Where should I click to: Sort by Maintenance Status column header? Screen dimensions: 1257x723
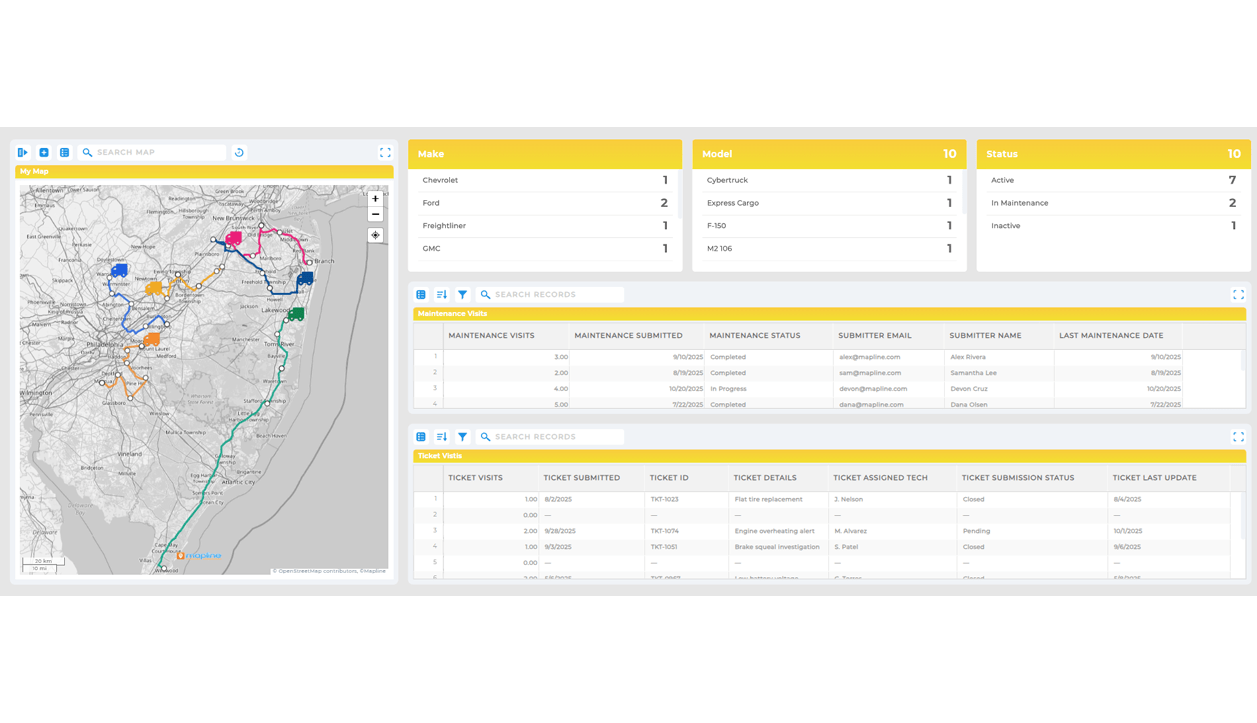(754, 336)
